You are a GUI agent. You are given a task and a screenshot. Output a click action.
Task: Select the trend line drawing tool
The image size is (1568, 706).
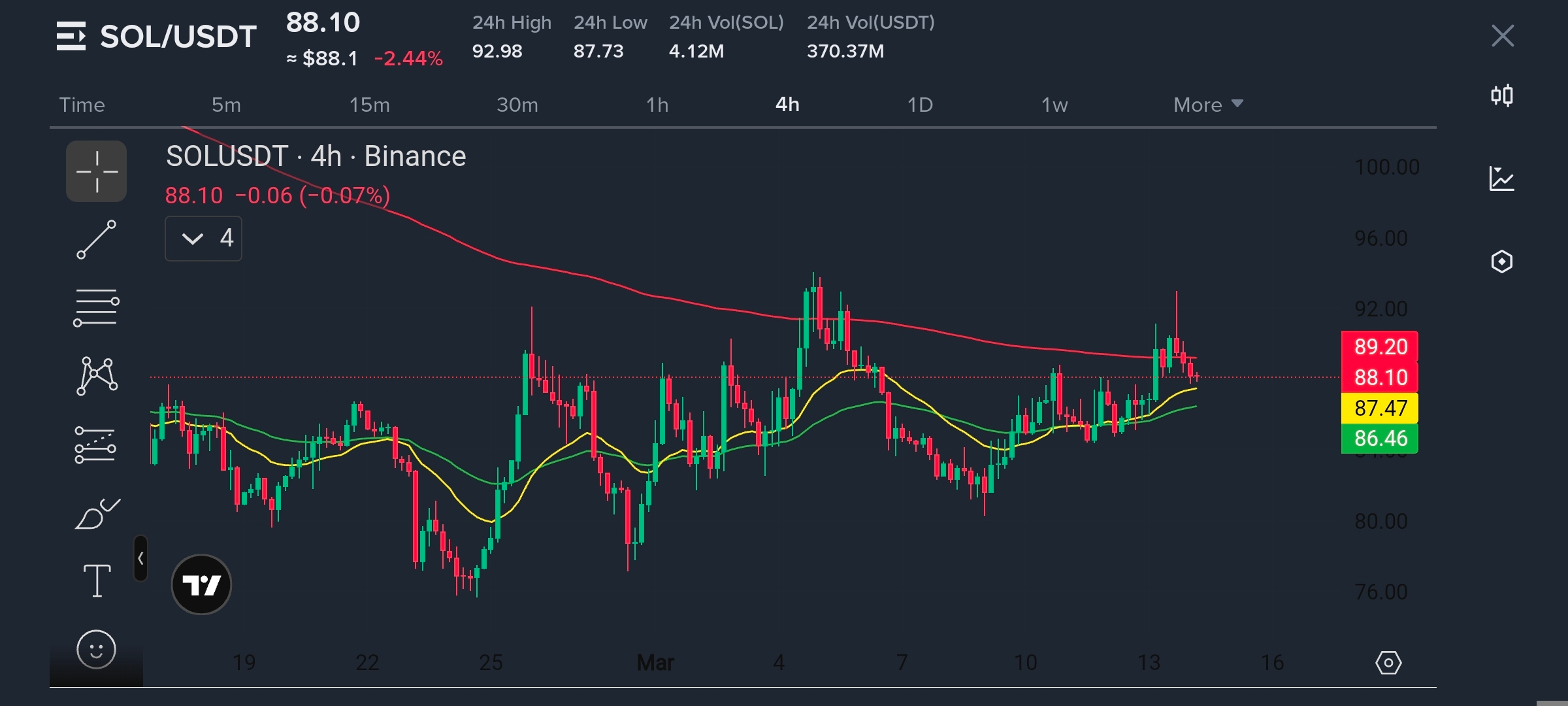click(97, 240)
